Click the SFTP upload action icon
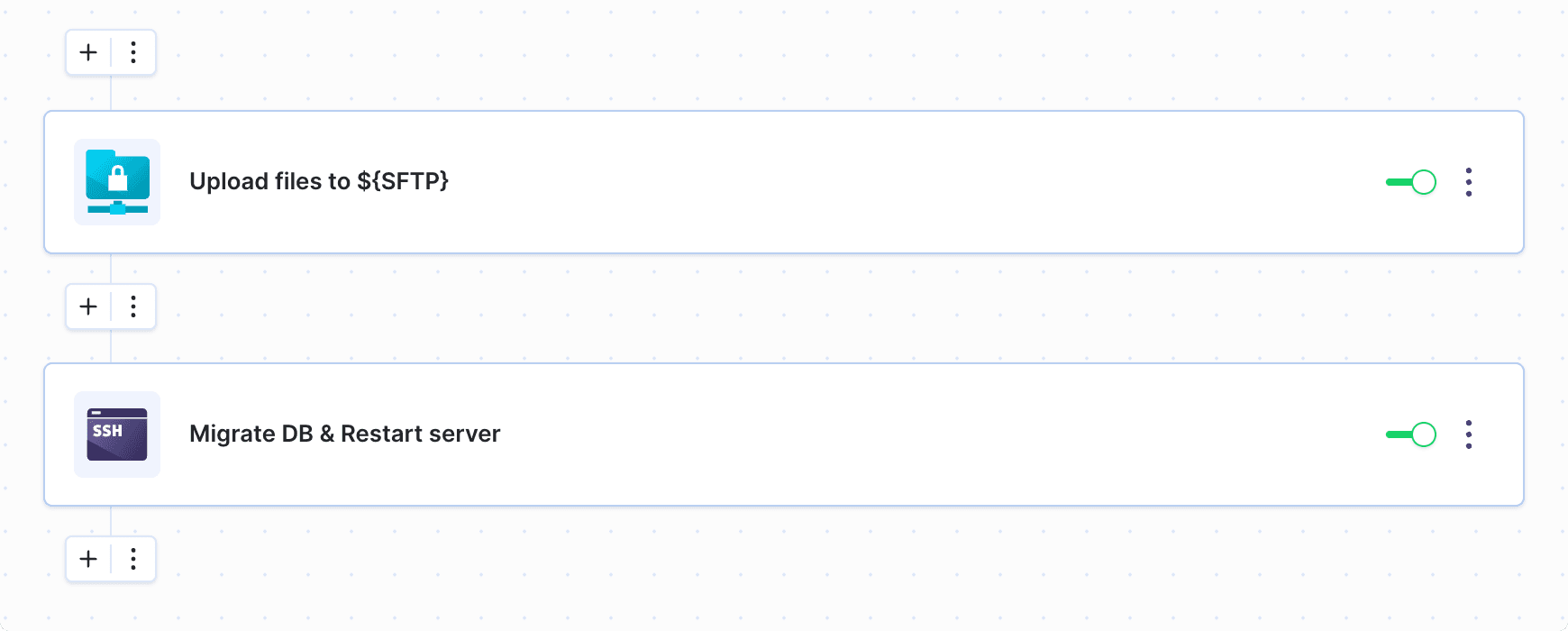 [116, 182]
